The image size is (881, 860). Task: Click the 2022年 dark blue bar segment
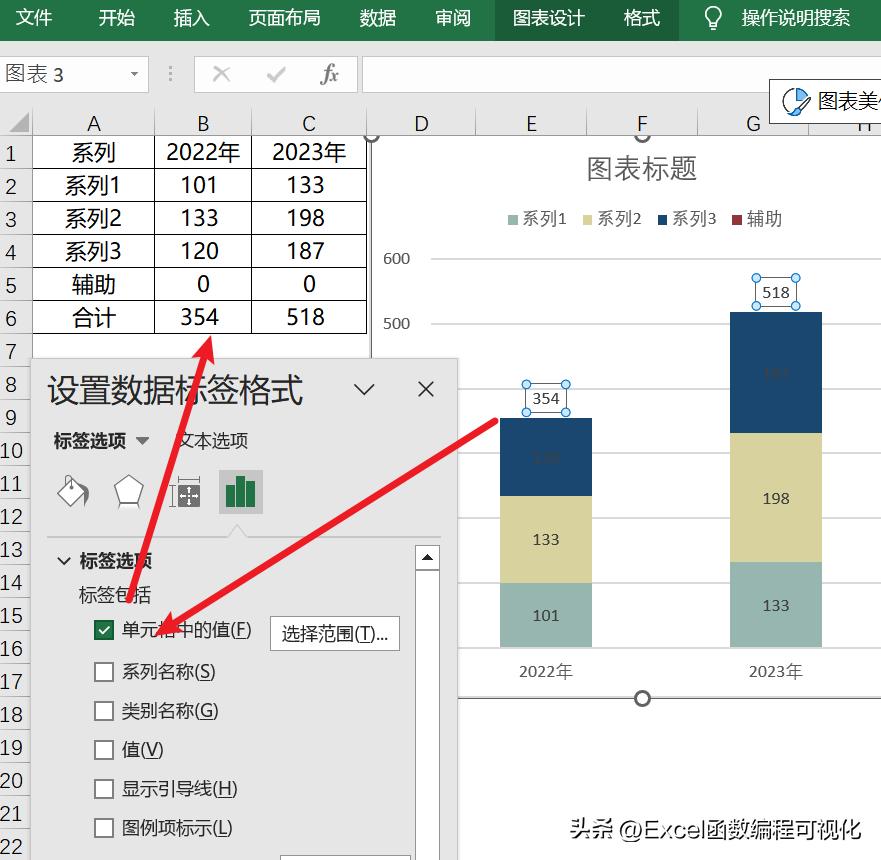click(546, 457)
